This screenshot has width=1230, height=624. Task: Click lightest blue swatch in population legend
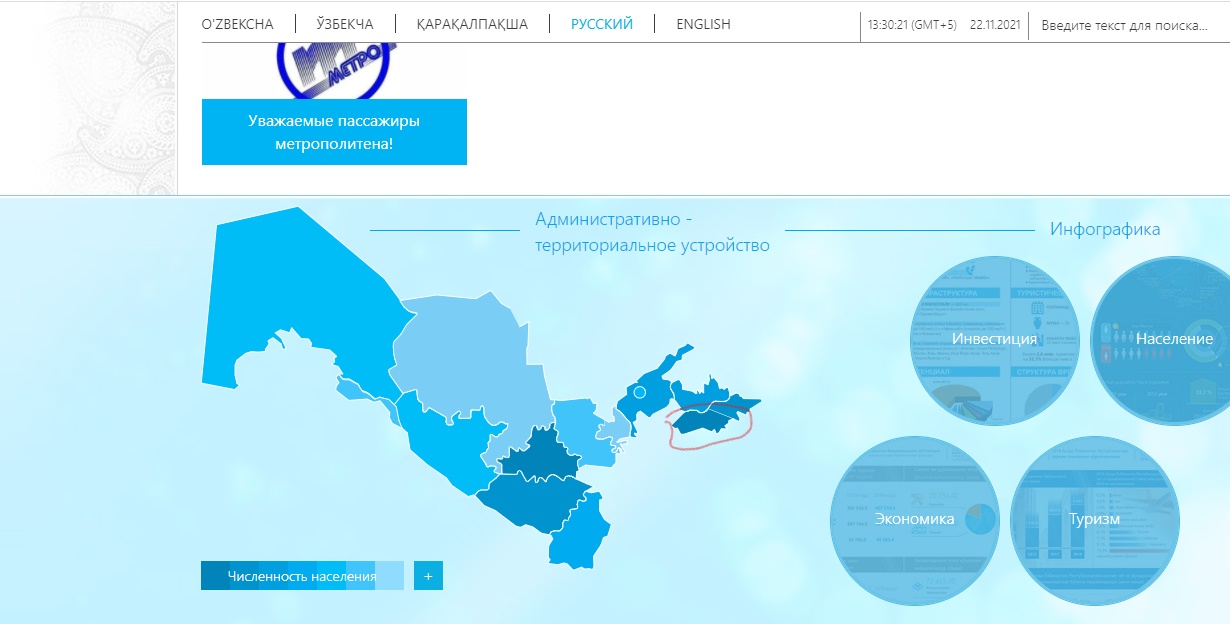tap(390, 576)
